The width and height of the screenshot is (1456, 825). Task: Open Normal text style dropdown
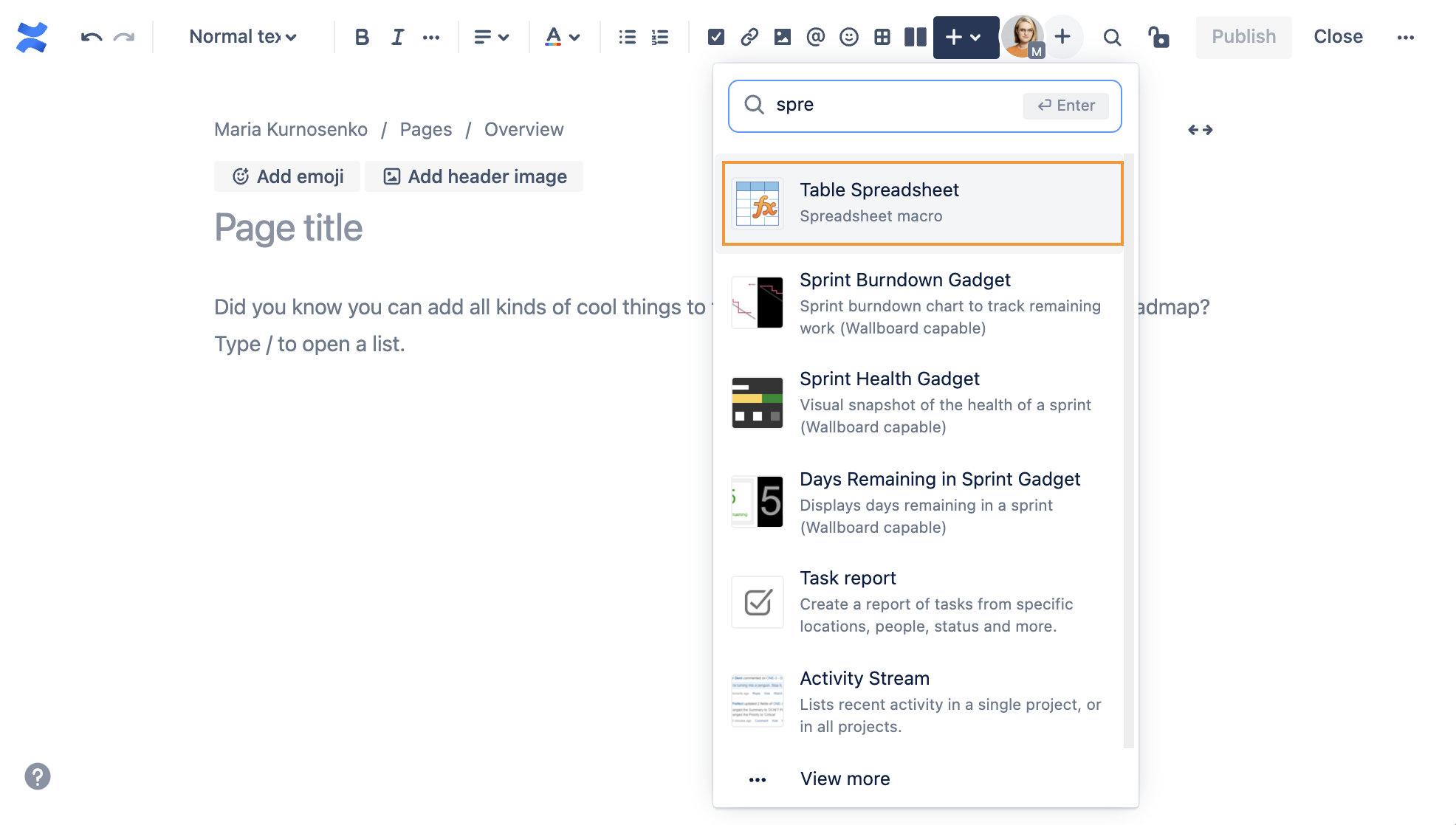242,37
